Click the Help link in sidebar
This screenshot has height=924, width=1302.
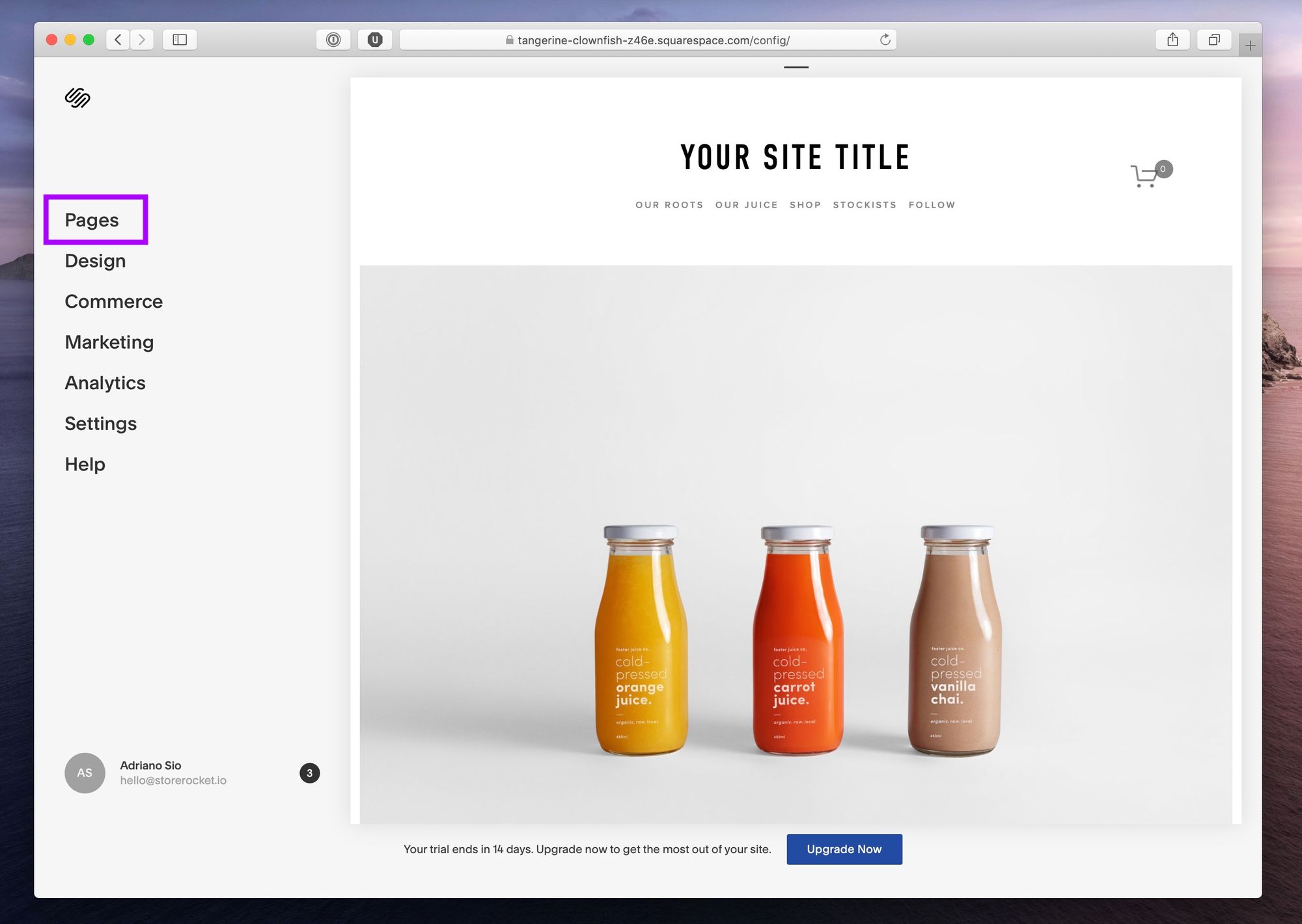85,463
